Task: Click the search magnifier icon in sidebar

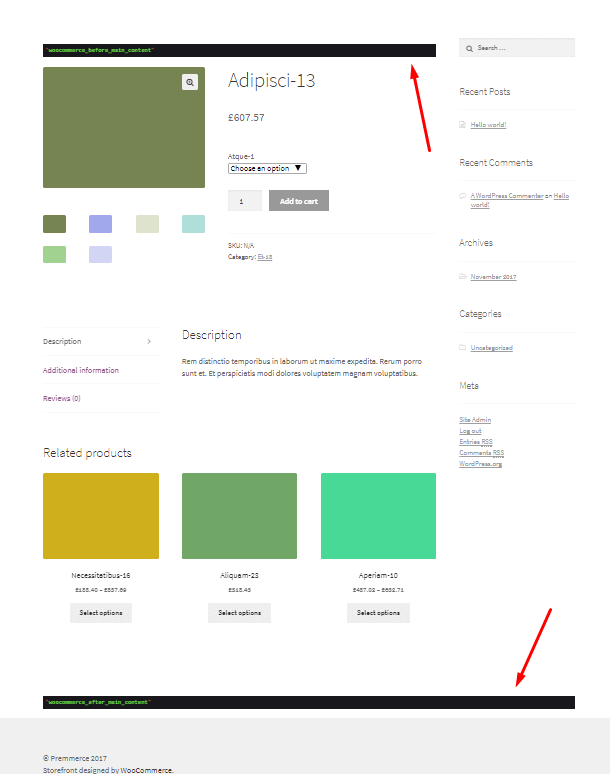Action: [469, 48]
